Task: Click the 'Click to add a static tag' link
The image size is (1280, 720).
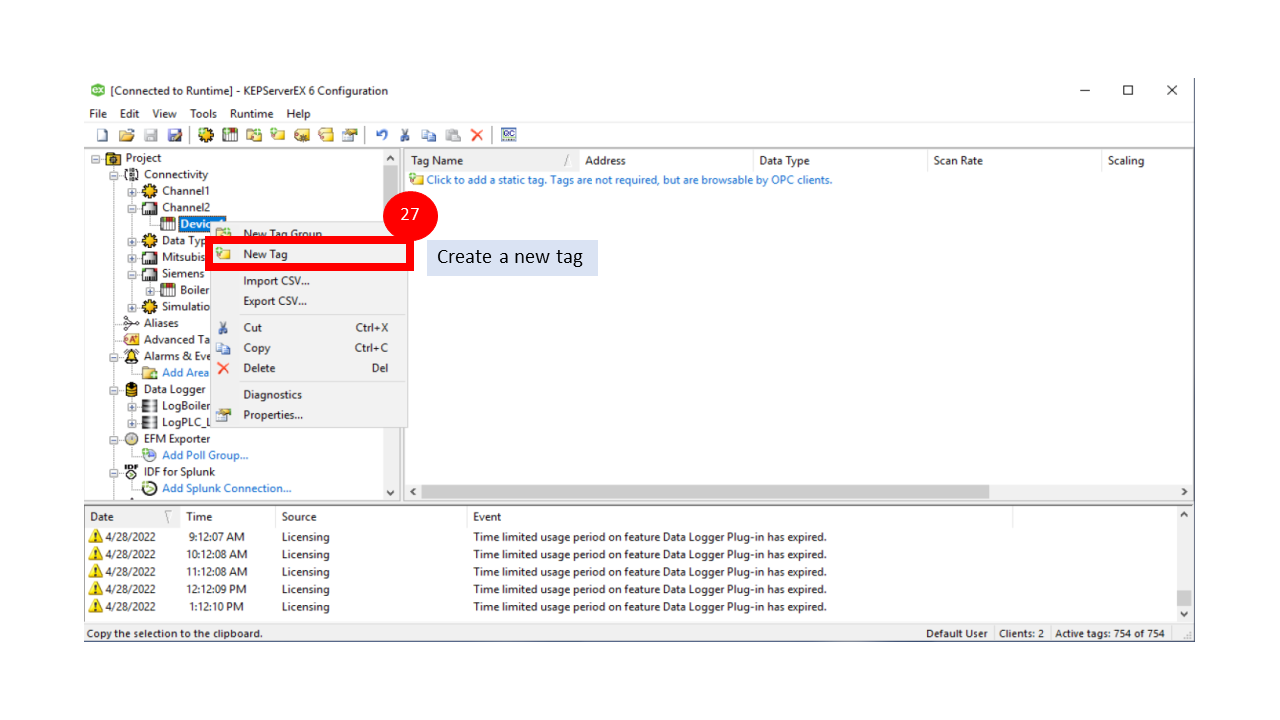Action: pos(629,180)
